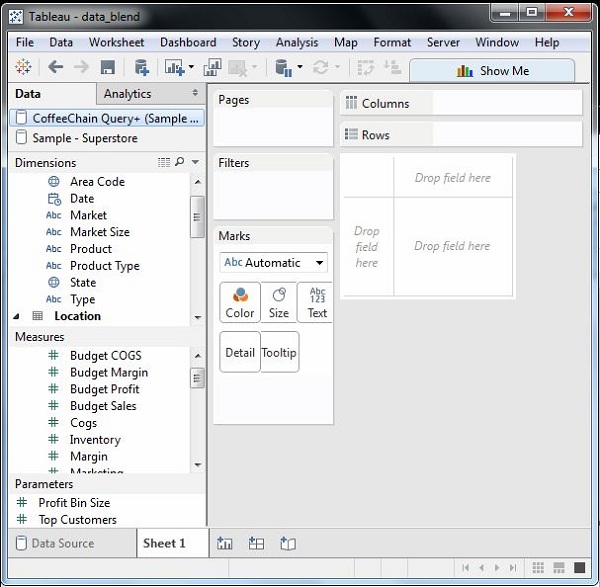Viewport: 600px width, 587px height.
Task: Click the Tooltip button on Marks card
Action: [x=279, y=353]
